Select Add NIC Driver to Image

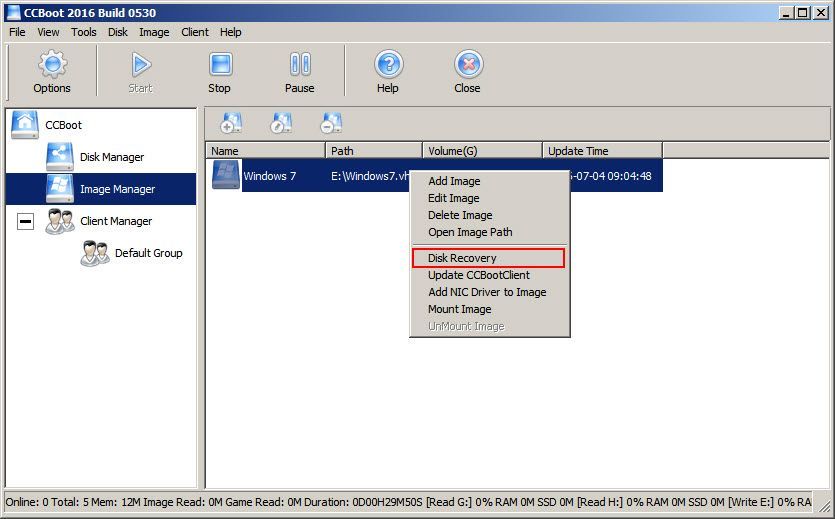pyautogui.click(x=489, y=292)
